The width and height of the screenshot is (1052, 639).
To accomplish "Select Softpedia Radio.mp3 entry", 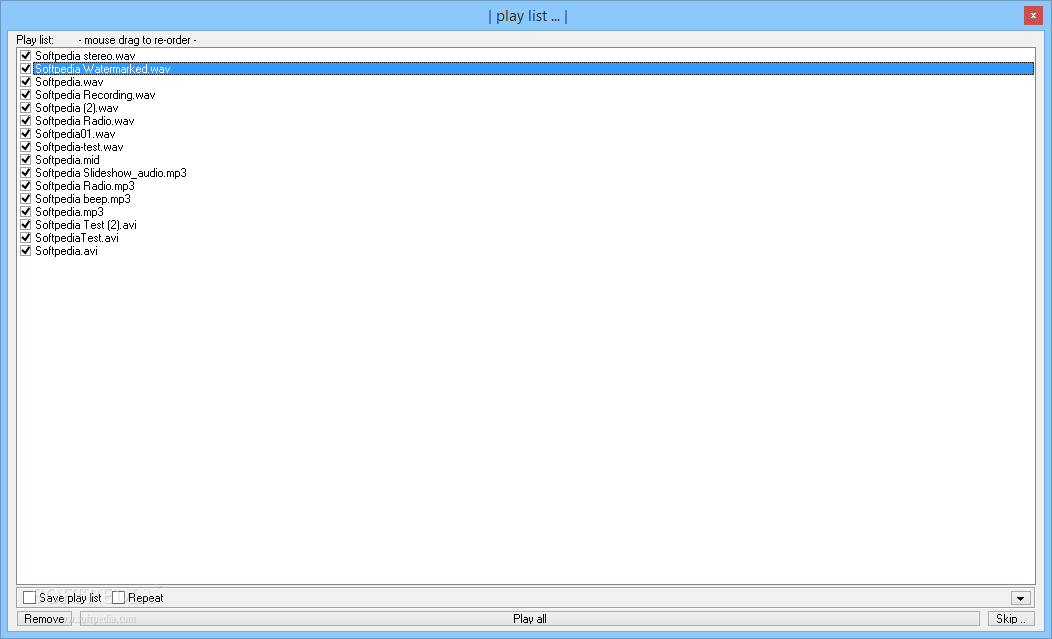I will click(x=85, y=185).
